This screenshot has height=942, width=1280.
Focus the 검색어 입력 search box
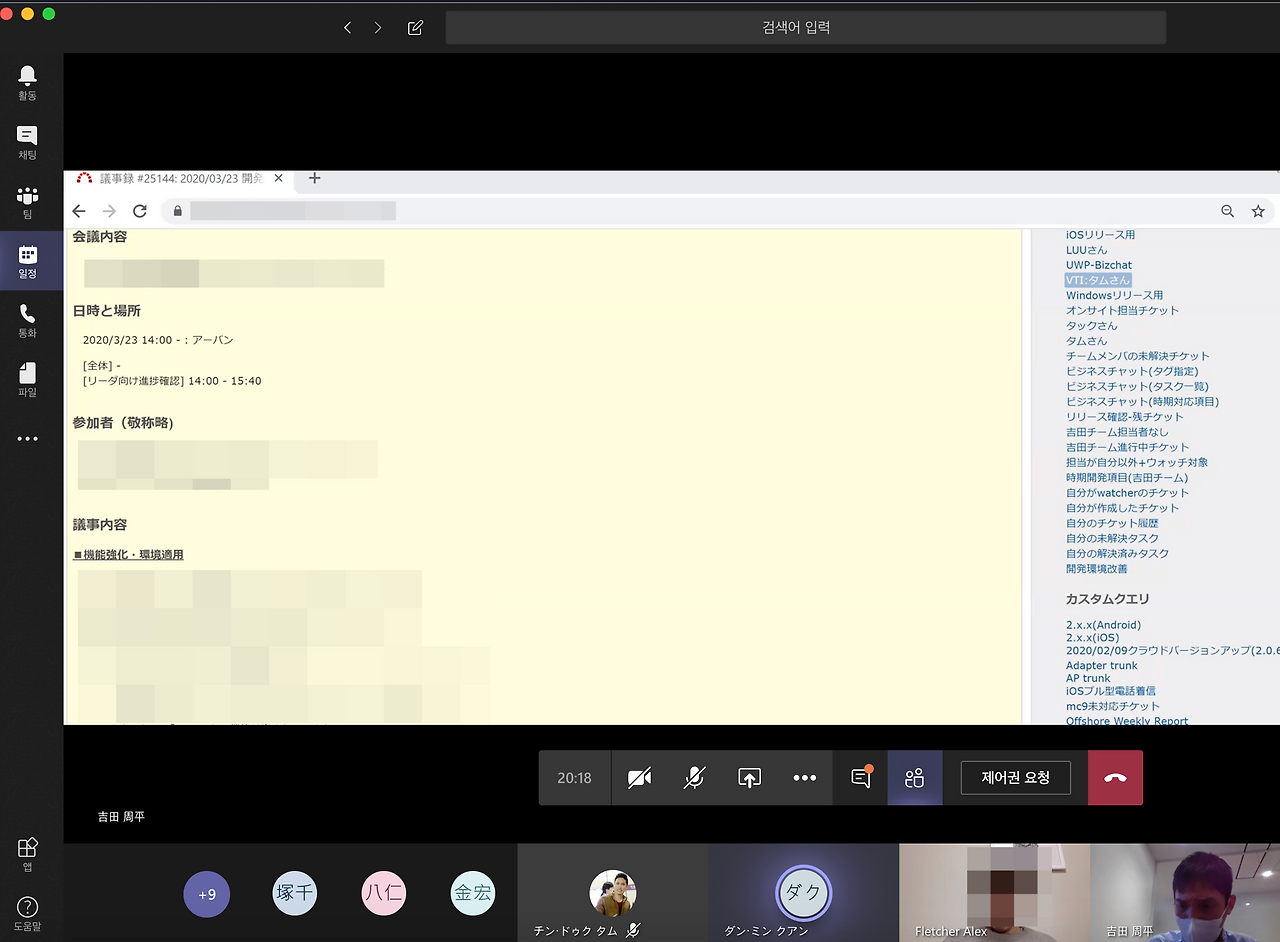805,28
